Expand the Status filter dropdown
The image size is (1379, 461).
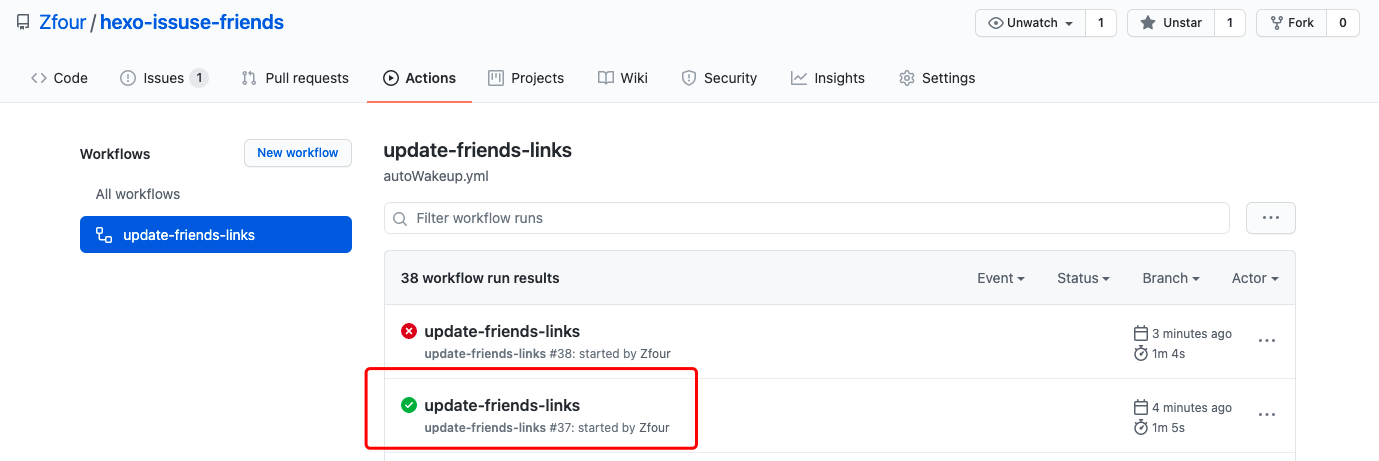1083,278
